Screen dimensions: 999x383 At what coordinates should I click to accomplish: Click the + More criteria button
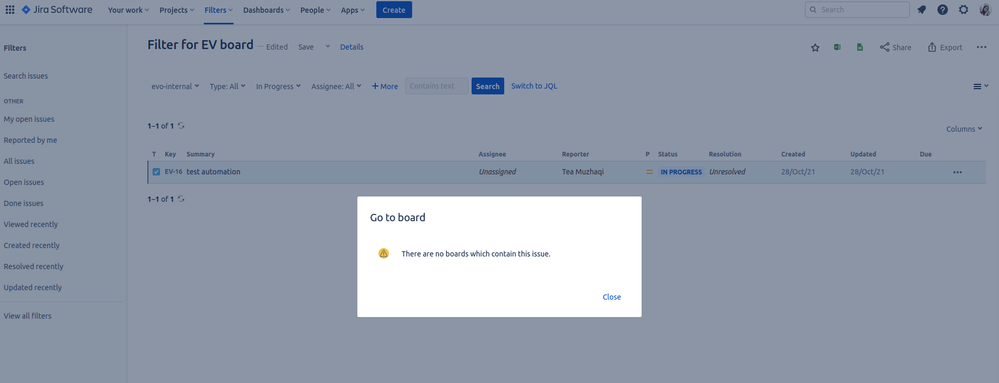click(385, 86)
